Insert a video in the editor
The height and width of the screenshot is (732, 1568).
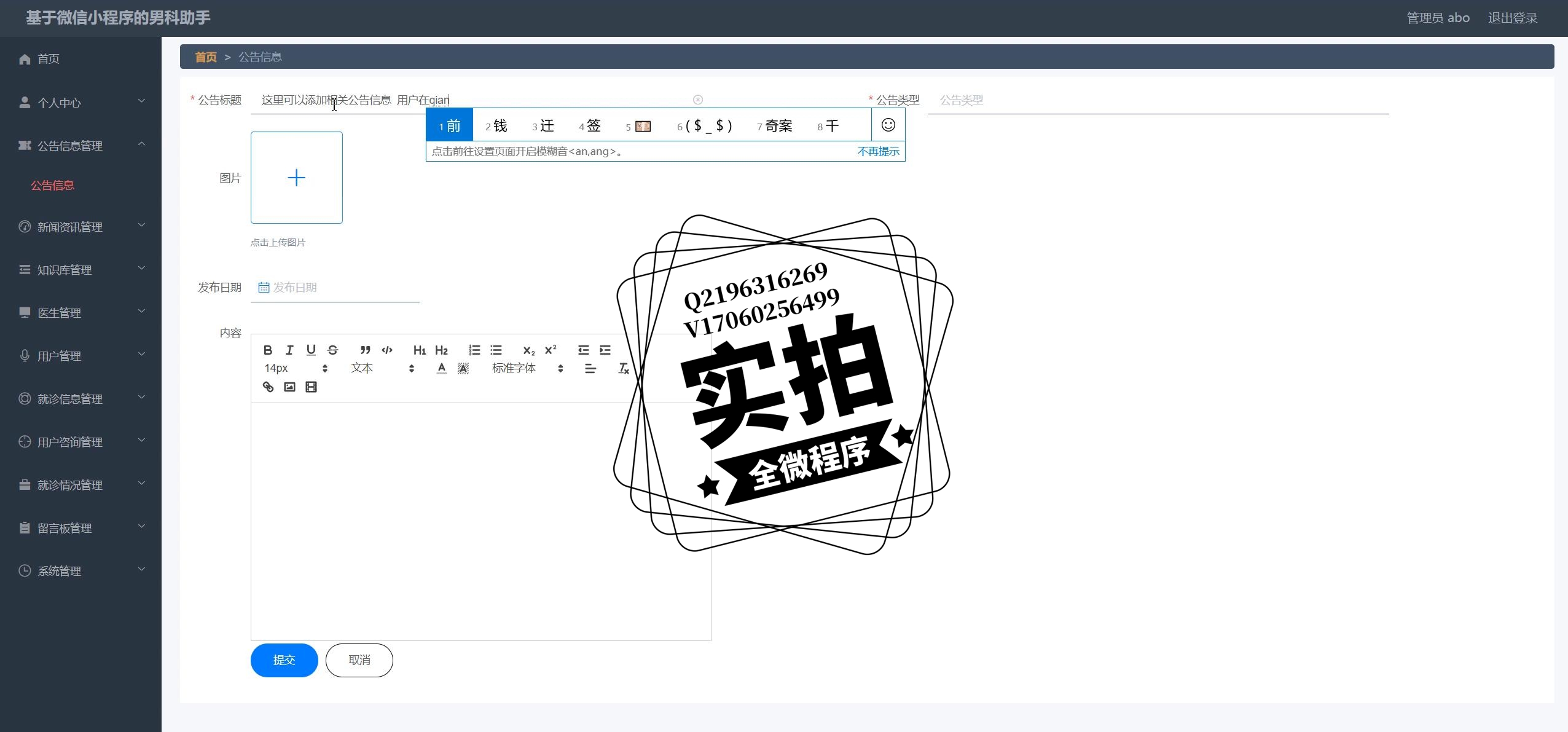[x=311, y=387]
